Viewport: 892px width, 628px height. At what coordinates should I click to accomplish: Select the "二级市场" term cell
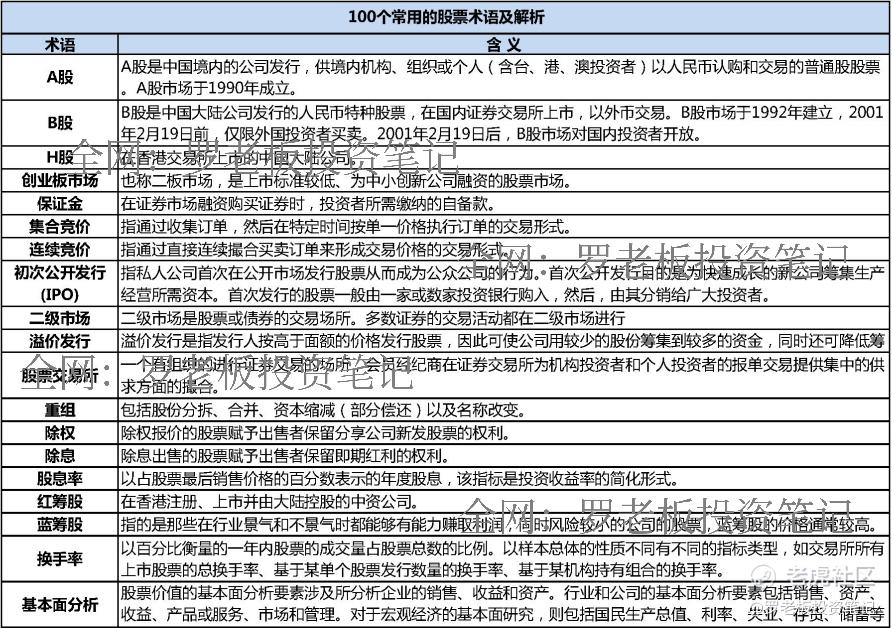[x=60, y=318]
